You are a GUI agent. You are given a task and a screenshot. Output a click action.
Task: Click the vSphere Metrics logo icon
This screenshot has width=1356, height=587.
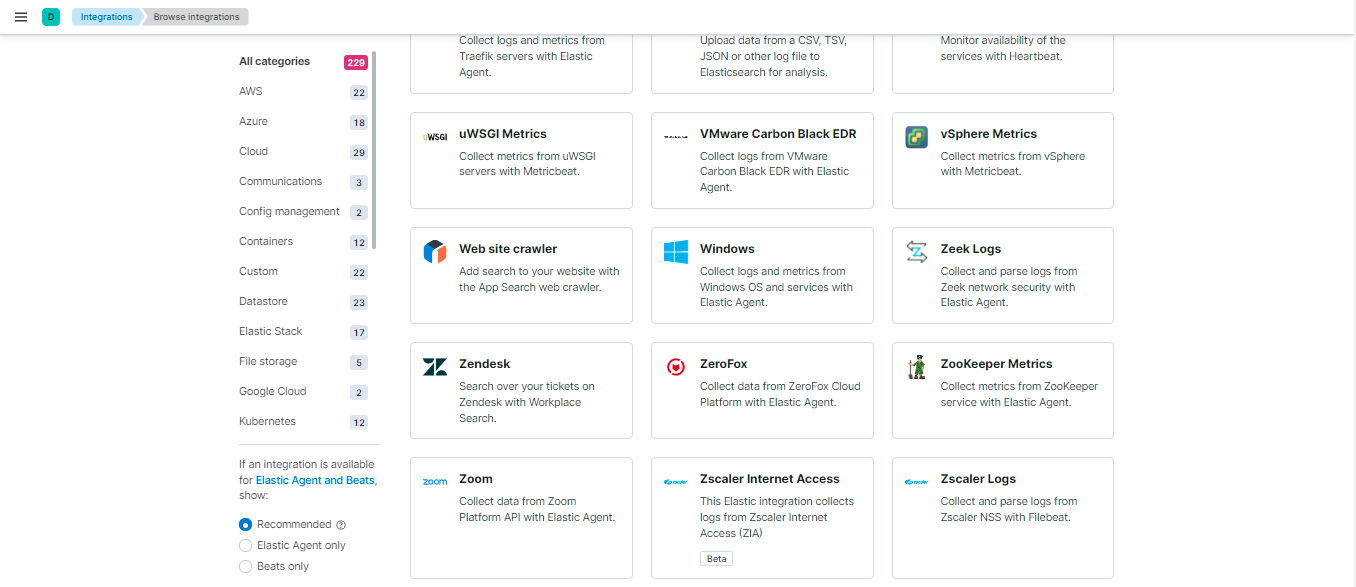click(x=916, y=137)
